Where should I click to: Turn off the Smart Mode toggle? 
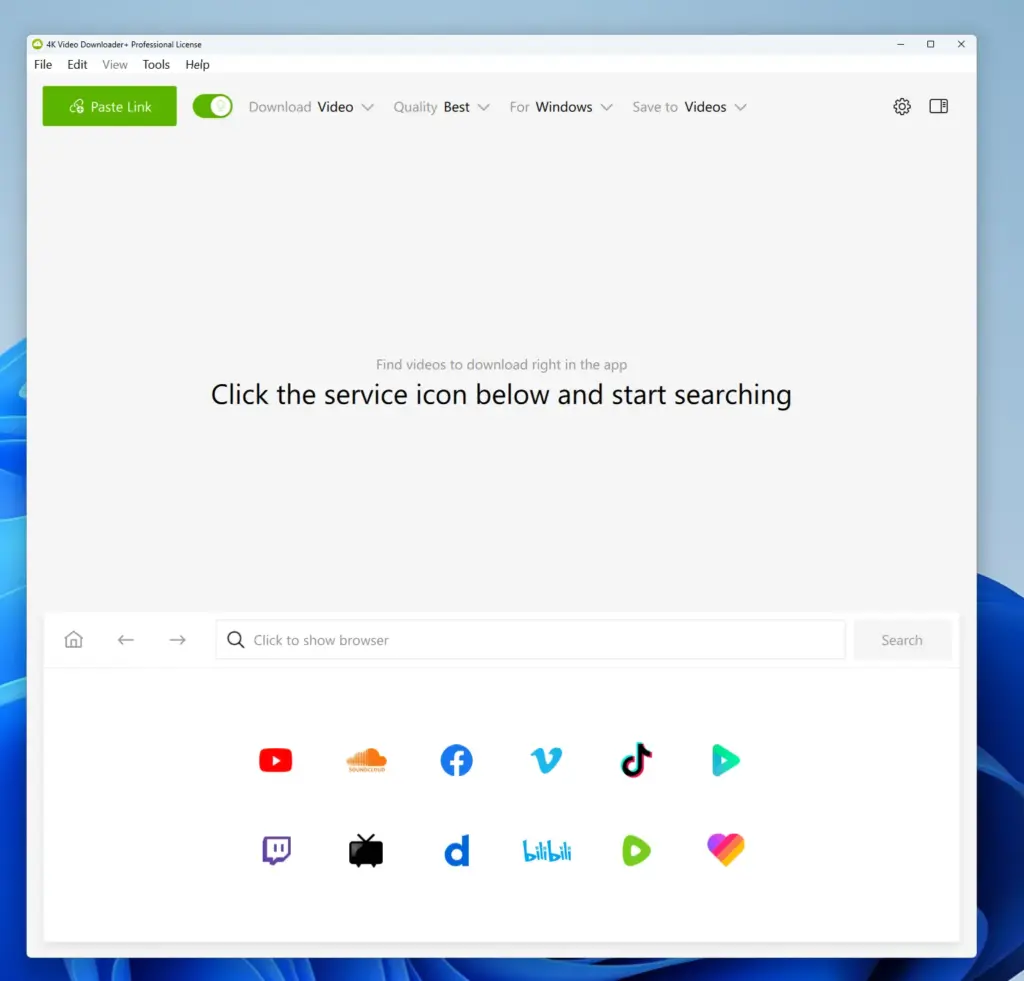click(212, 106)
